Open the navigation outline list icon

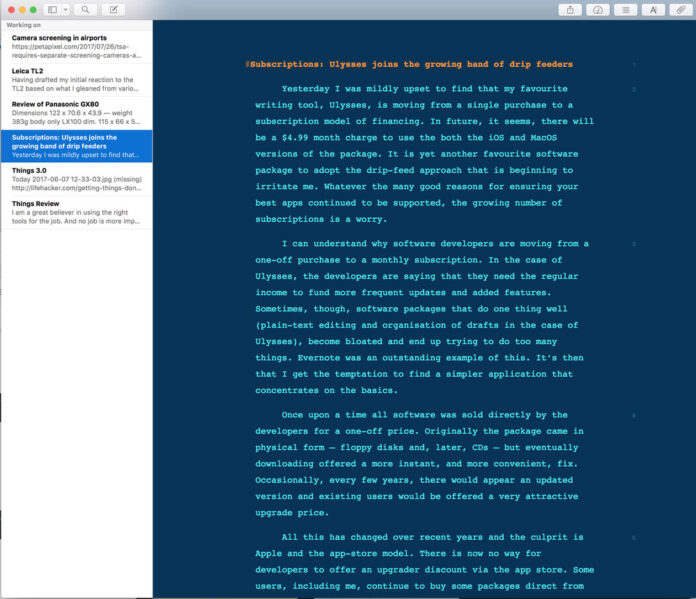[x=626, y=9]
